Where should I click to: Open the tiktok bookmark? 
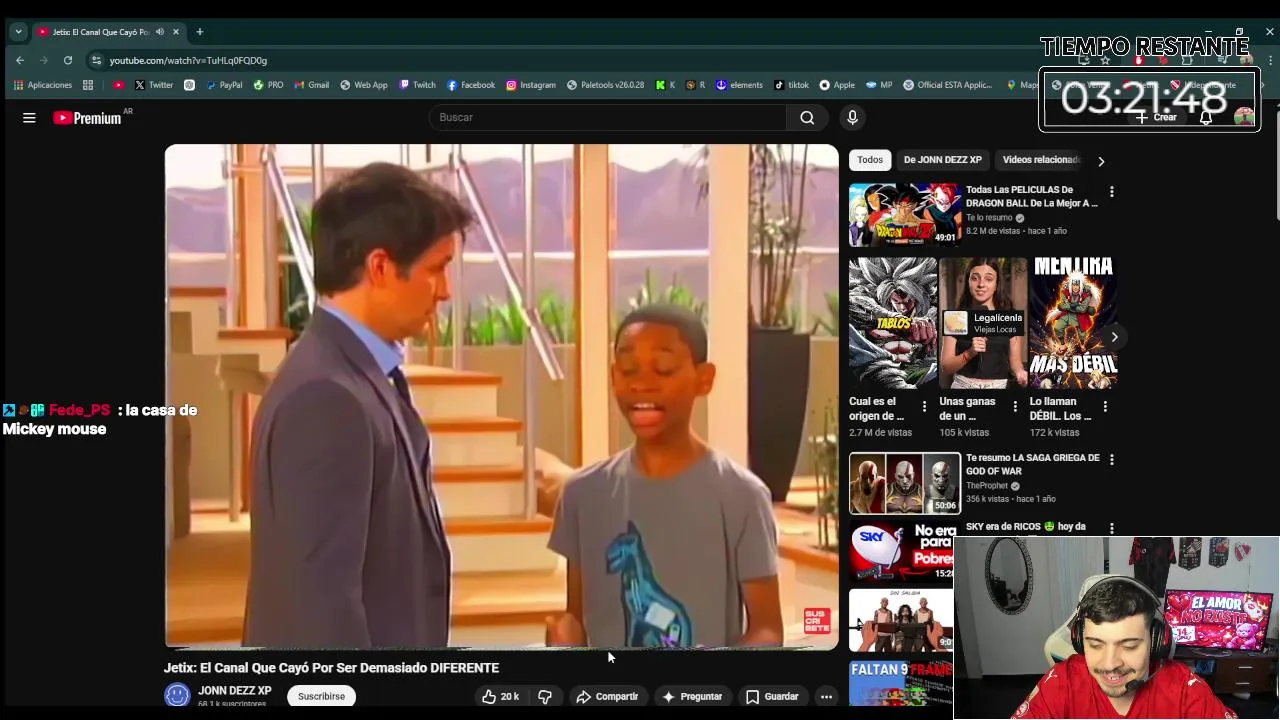pos(791,85)
